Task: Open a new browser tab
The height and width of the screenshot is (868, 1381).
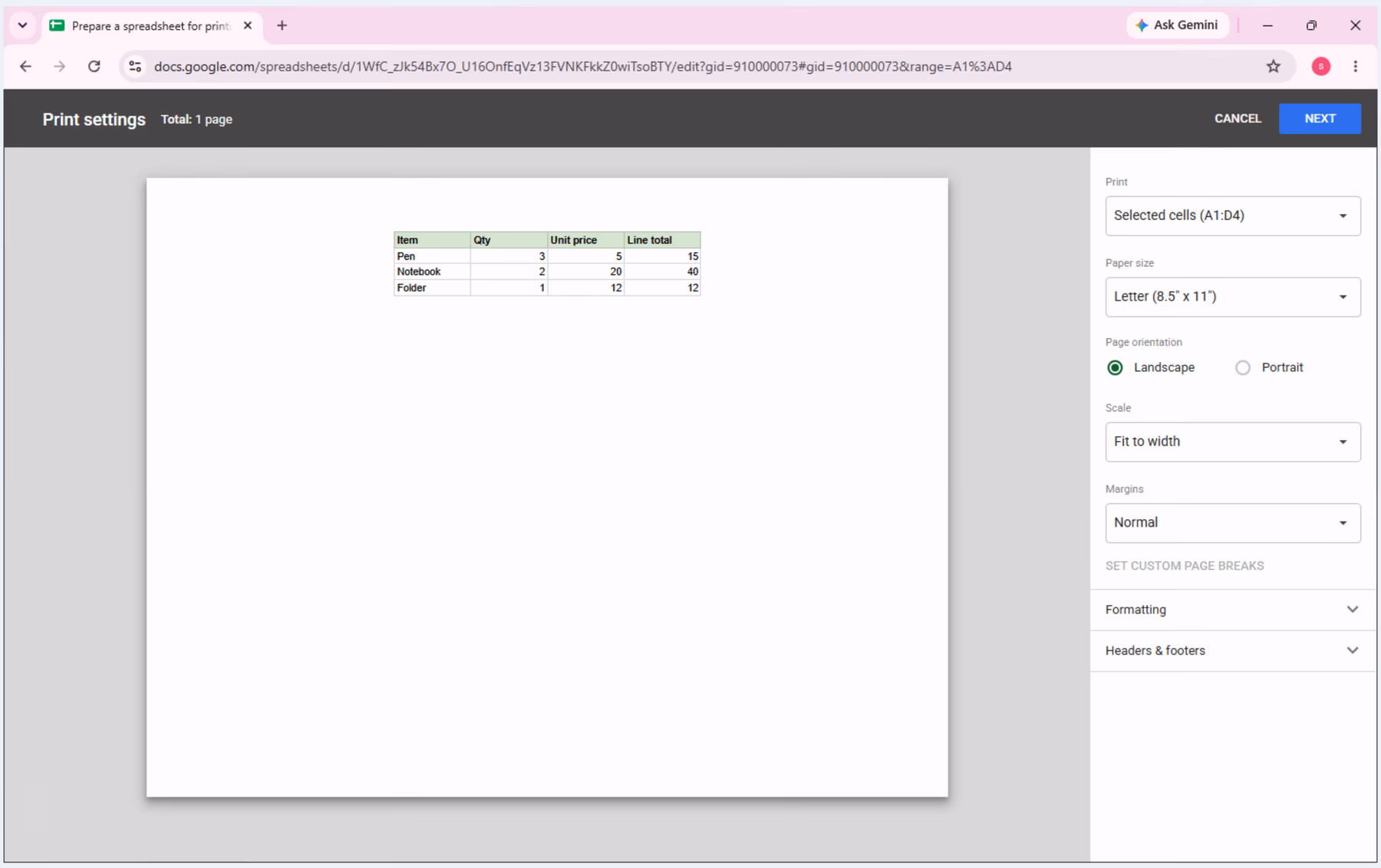Action: pos(282,26)
